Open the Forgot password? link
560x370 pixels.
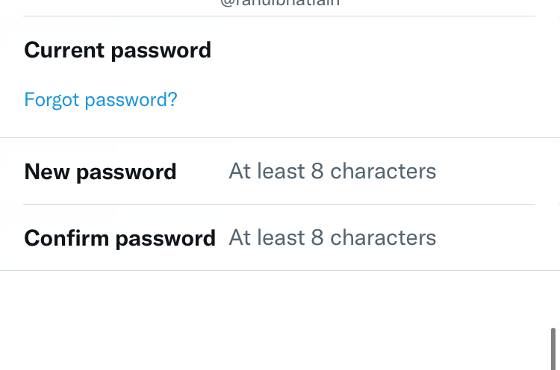(x=101, y=100)
